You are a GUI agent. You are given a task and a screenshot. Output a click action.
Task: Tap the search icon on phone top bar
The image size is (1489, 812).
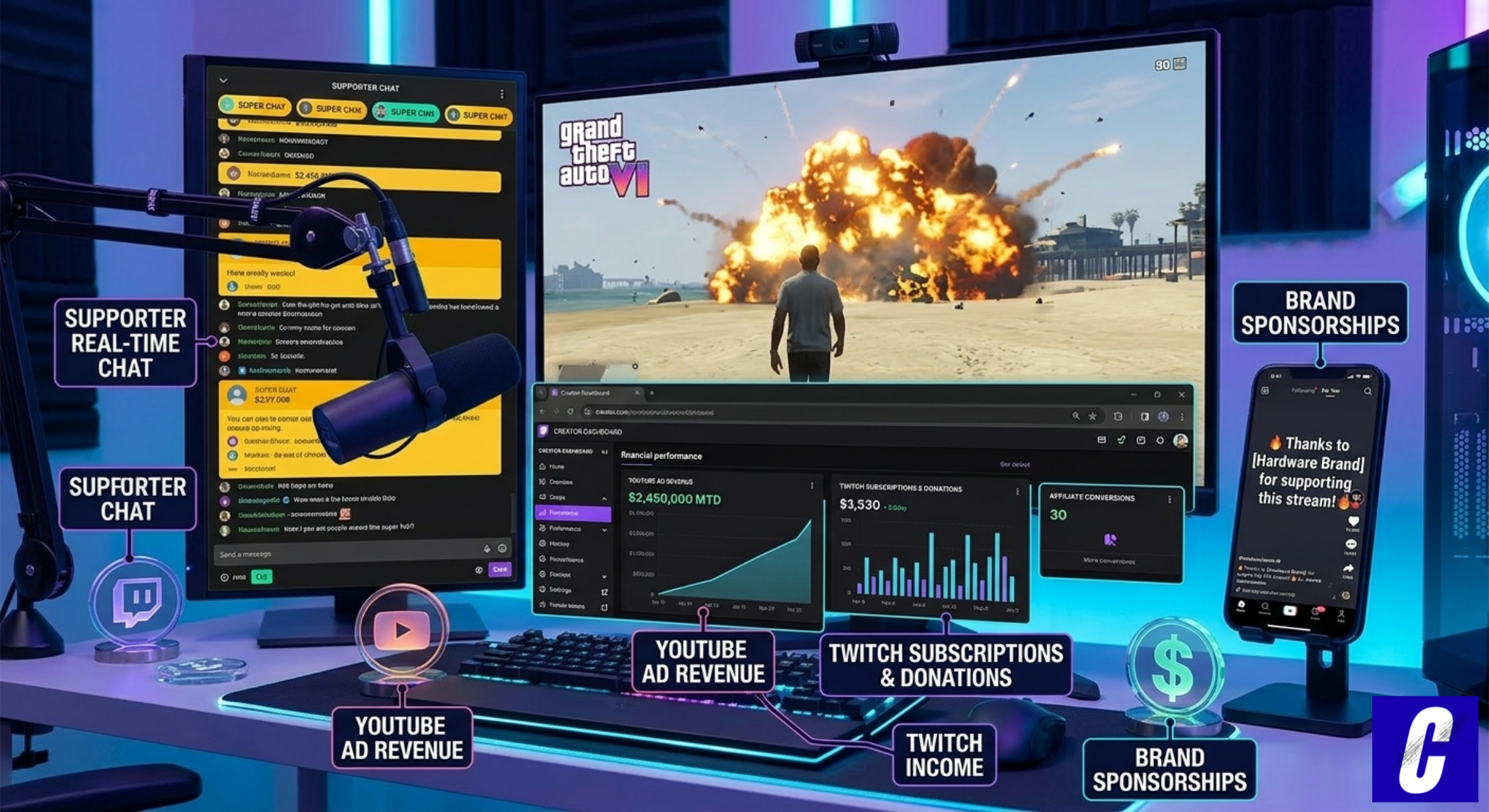point(1368,391)
